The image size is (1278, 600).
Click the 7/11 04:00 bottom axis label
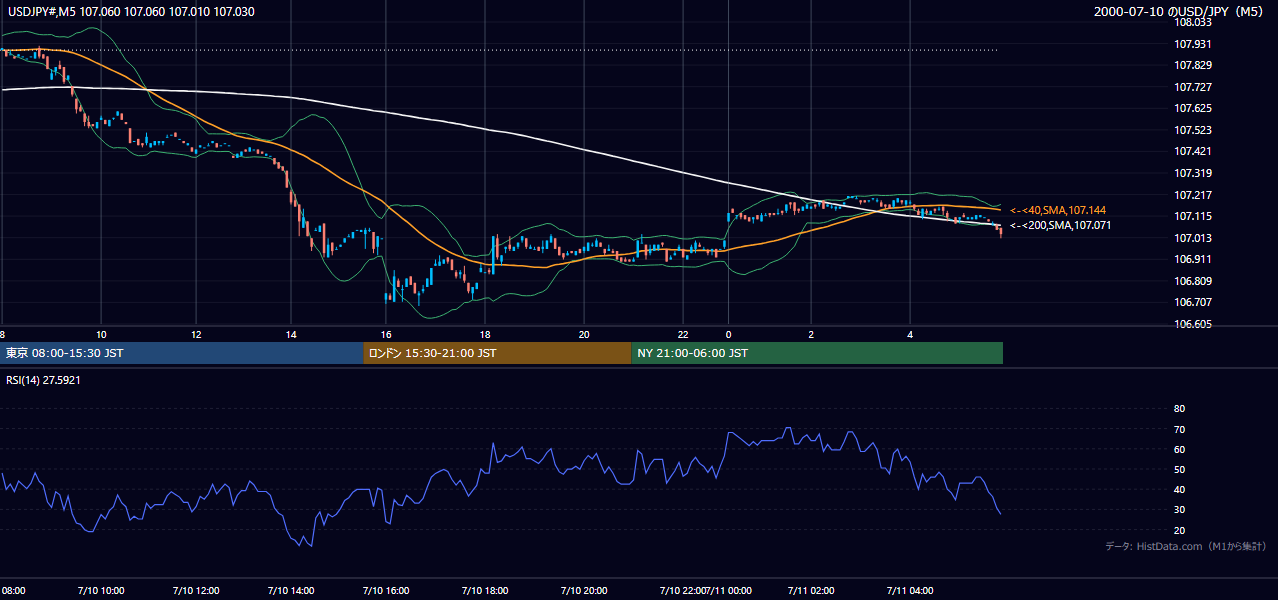tap(910, 590)
